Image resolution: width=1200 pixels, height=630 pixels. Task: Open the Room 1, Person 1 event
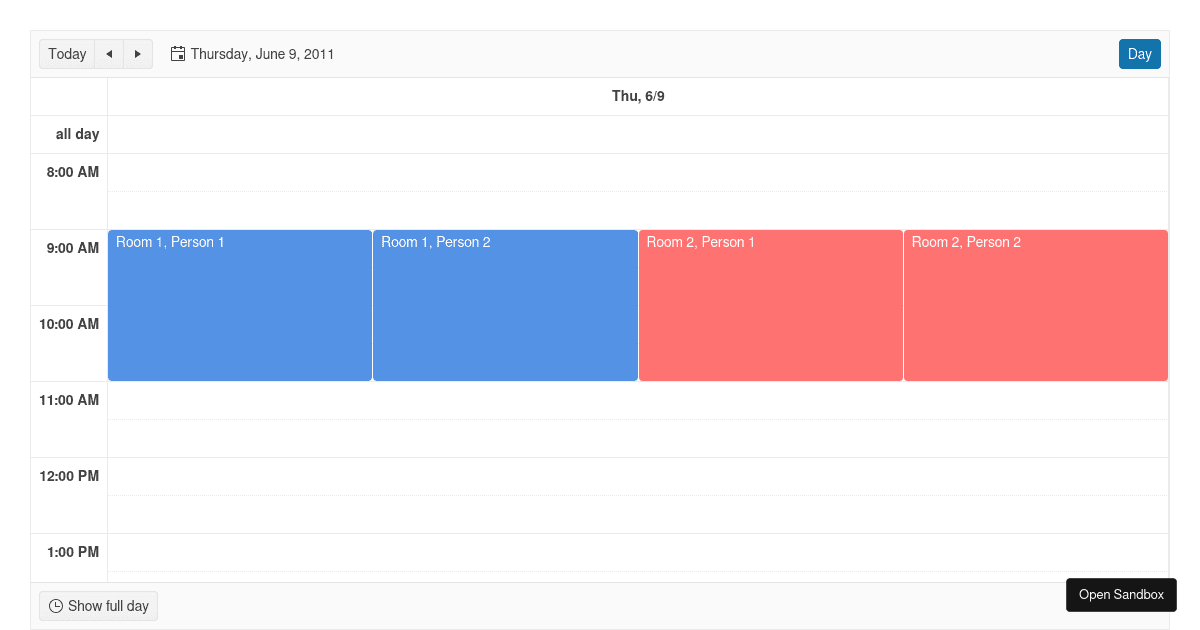tap(240, 305)
